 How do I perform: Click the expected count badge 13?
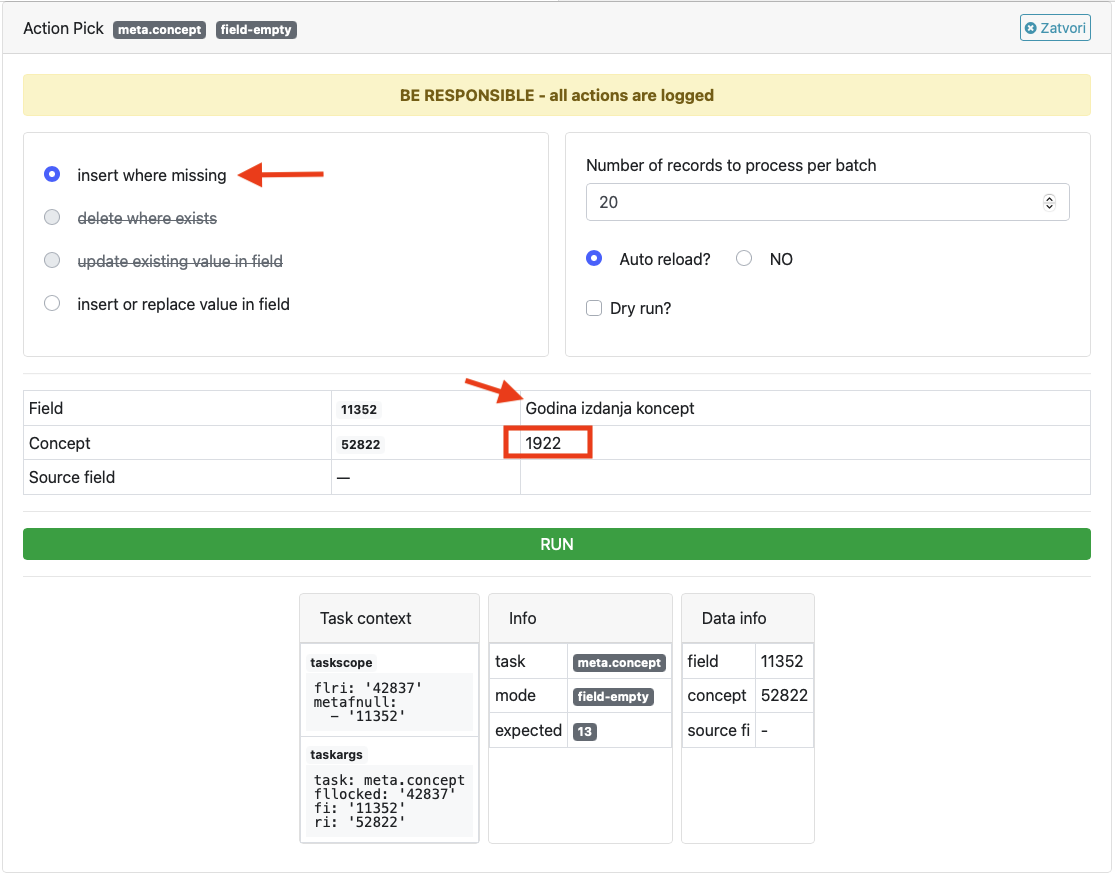pos(585,732)
